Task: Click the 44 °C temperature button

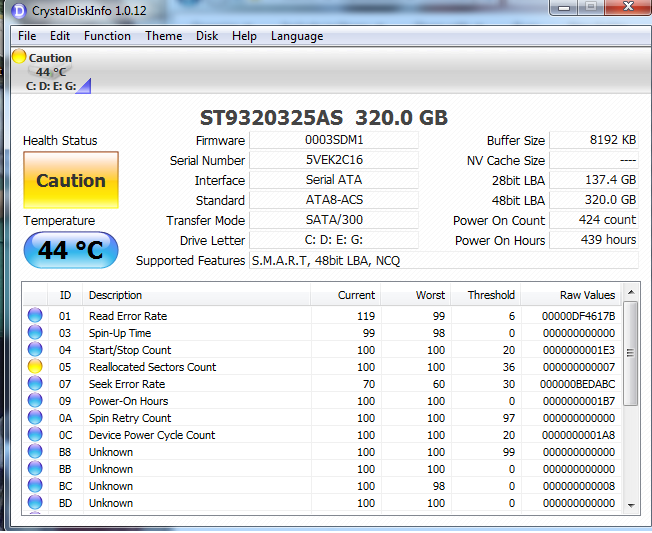Action: point(71,250)
